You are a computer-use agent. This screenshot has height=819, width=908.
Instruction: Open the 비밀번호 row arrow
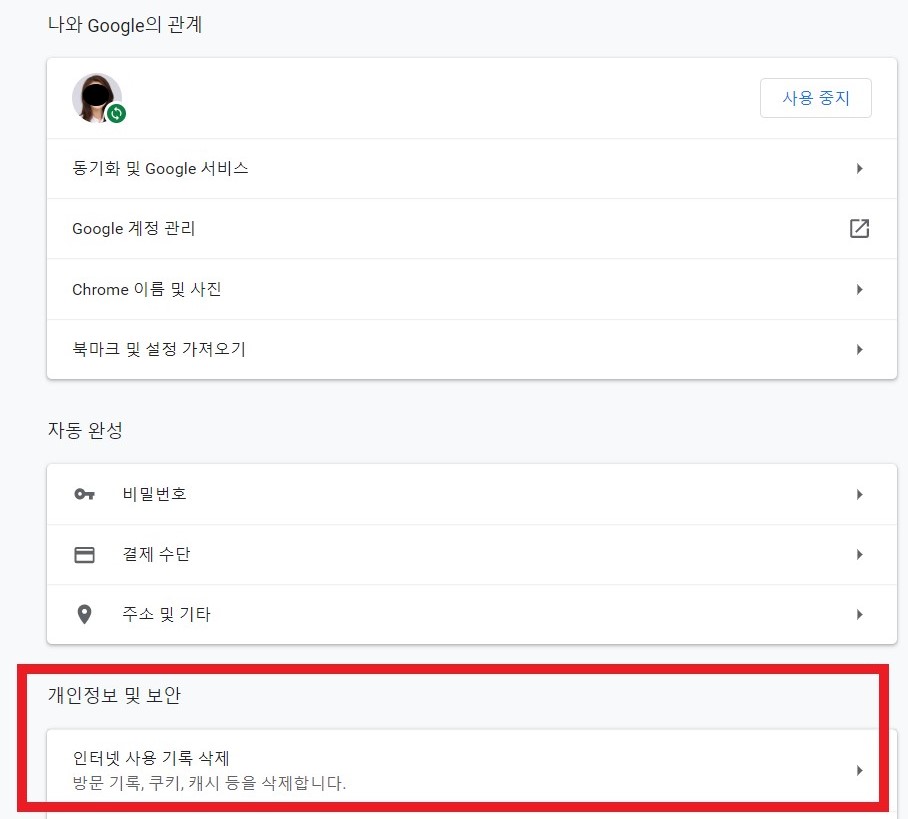point(859,494)
